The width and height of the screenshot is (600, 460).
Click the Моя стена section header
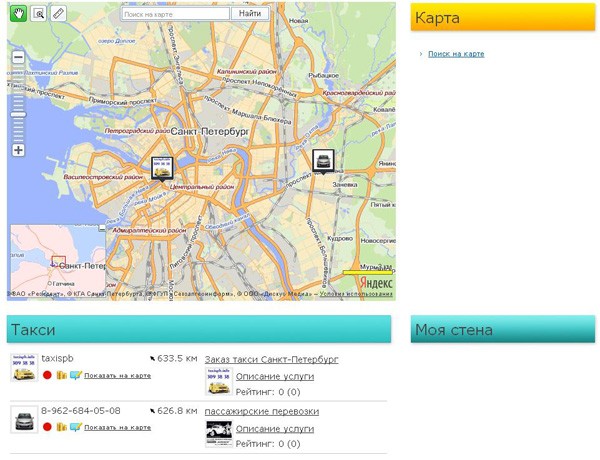click(503, 329)
